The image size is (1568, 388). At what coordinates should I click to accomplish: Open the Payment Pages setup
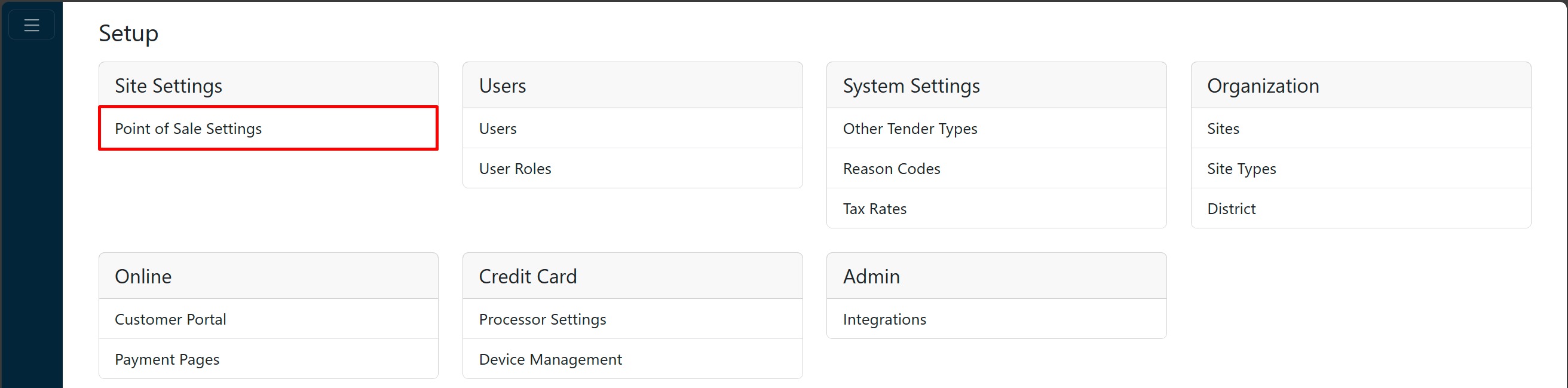click(167, 359)
